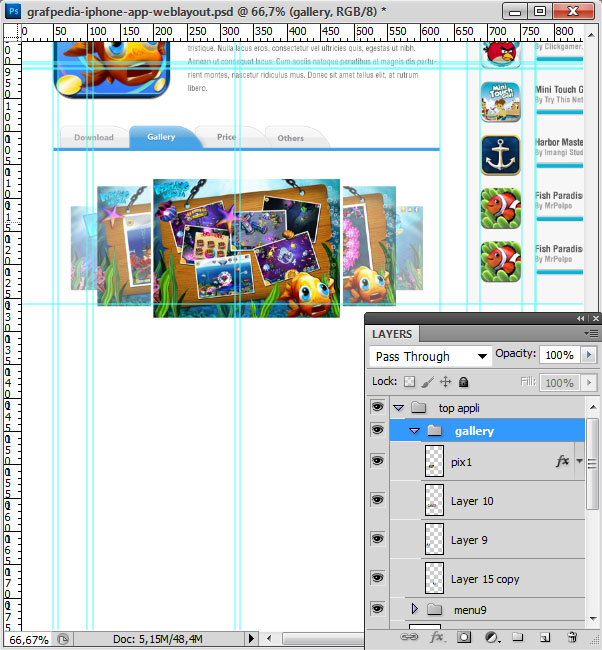This screenshot has width=602, height=650.
Task: Toggle Lock All padlock icon
Action: click(x=464, y=381)
